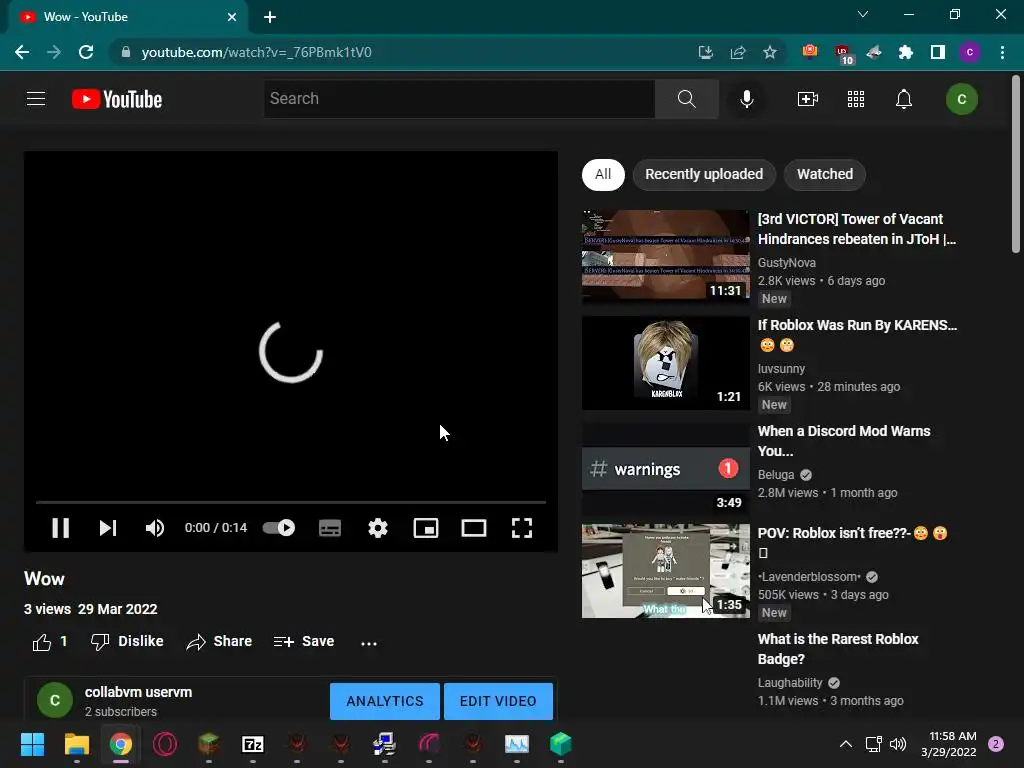The height and width of the screenshot is (768, 1024).
Task: Click the address bar URL
Action: (257, 52)
